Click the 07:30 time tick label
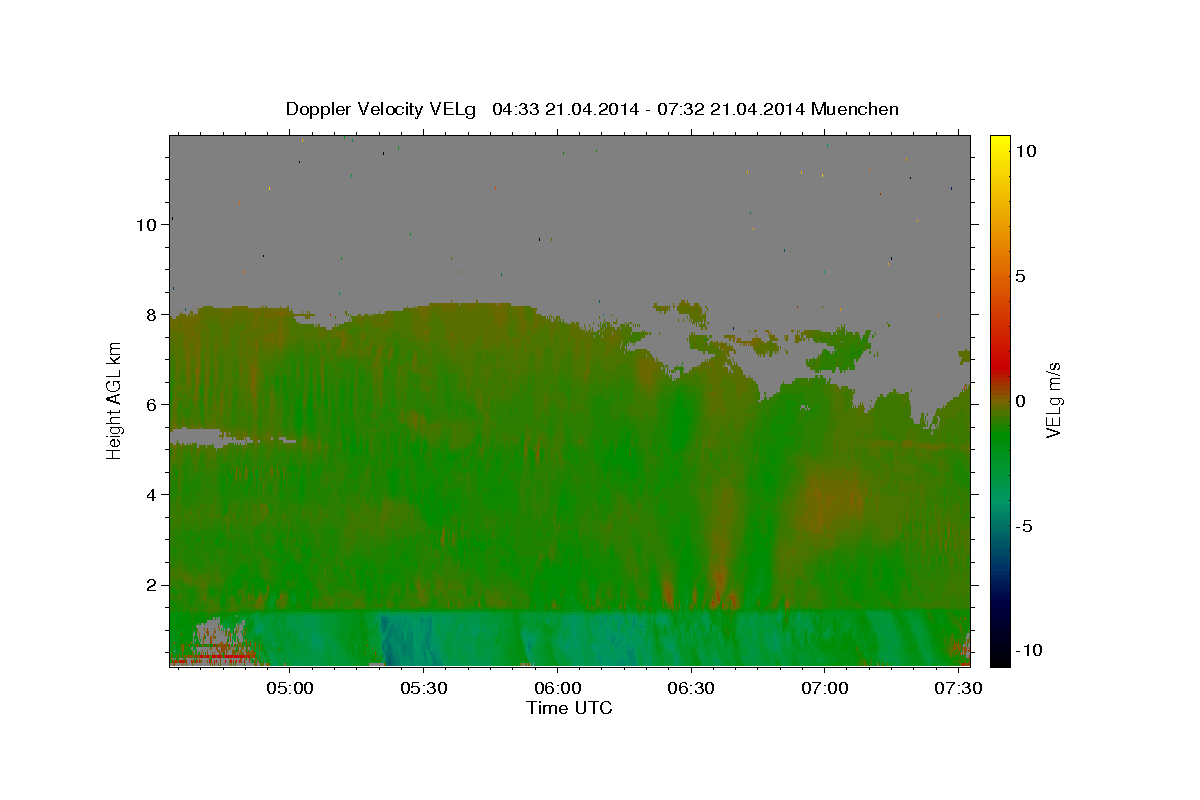Viewport: 1200px width, 800px height. 957,689
